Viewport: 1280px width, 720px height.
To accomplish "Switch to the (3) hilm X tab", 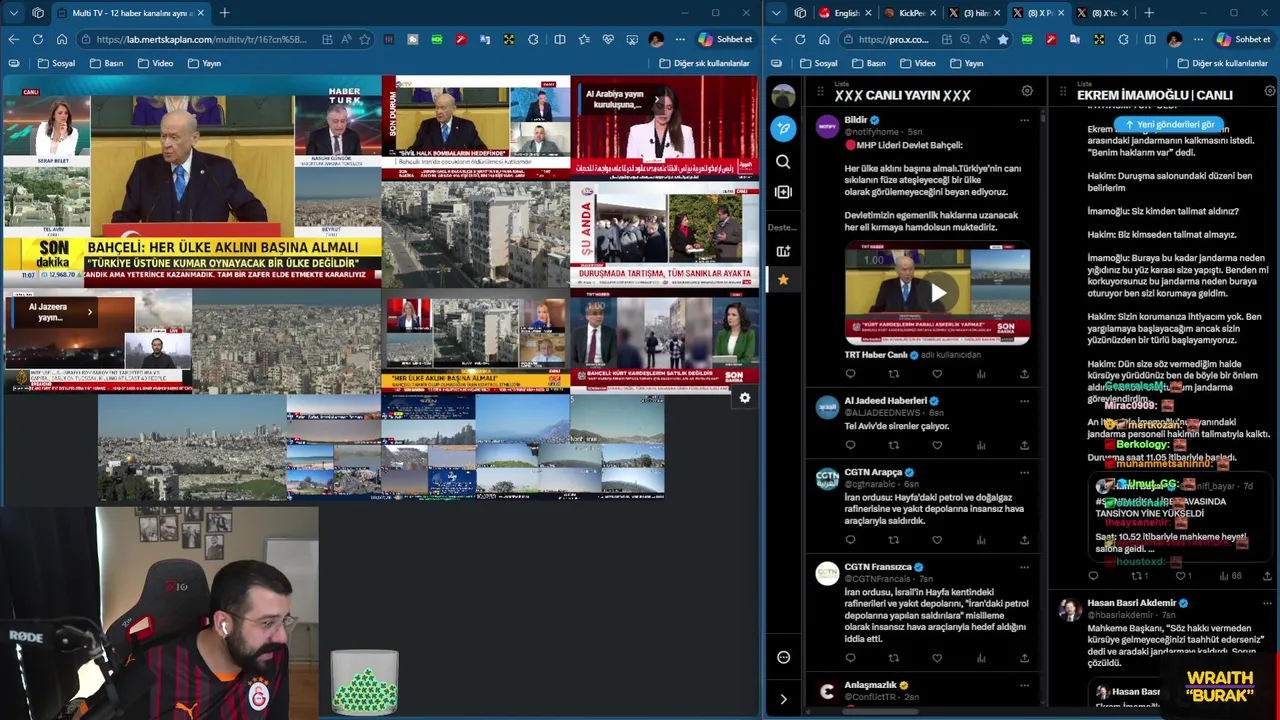I will 973,13.
